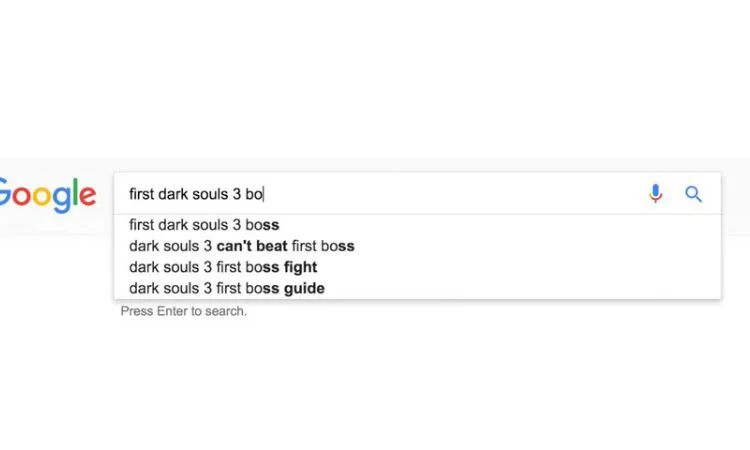This screenshot has width=750, height=450.
Task: Click the word "first" in typed query
Action: pos(141,194)
